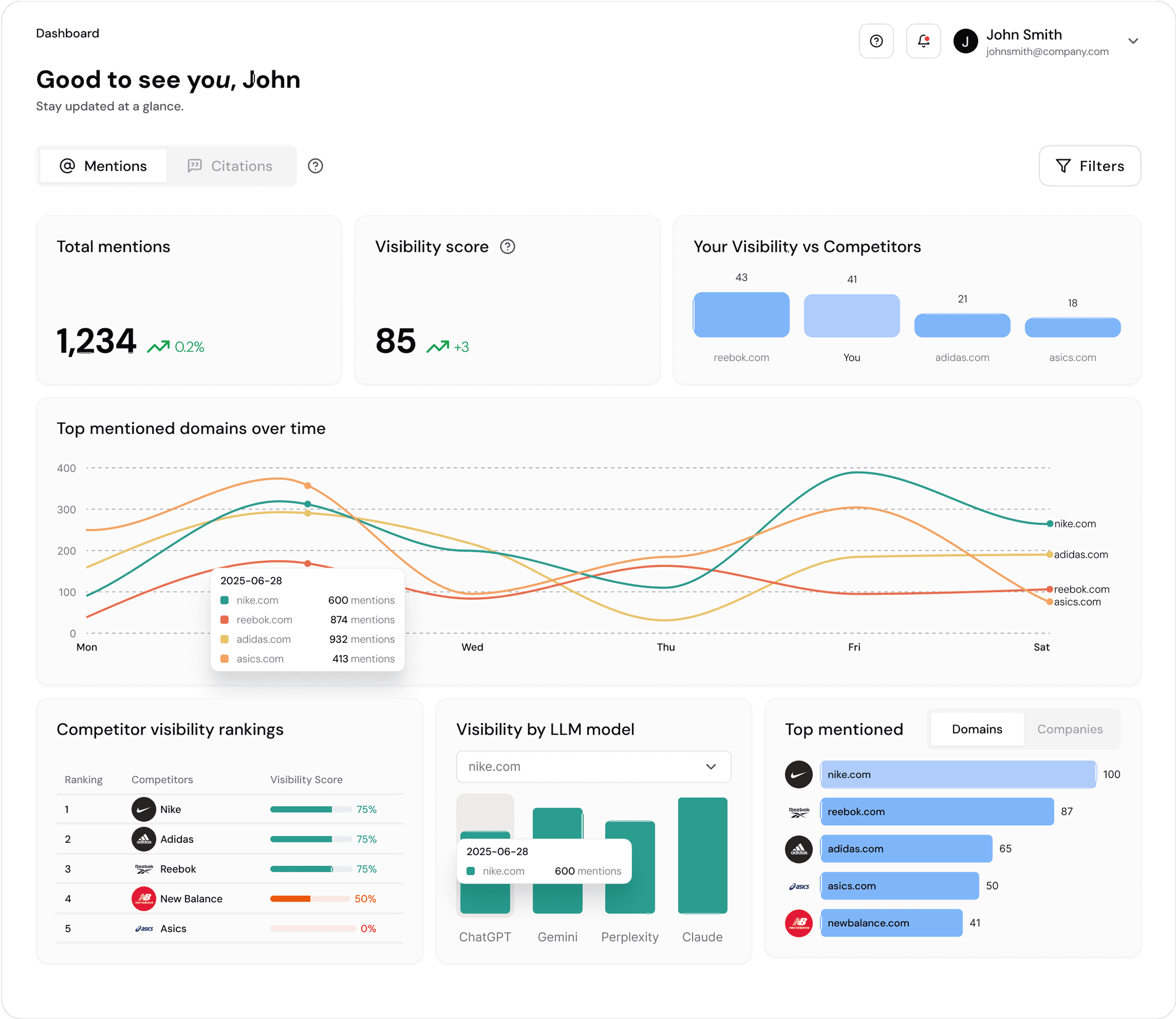
Task: Click the Reebok logo in Top mentioned
Action: point(798,812)
